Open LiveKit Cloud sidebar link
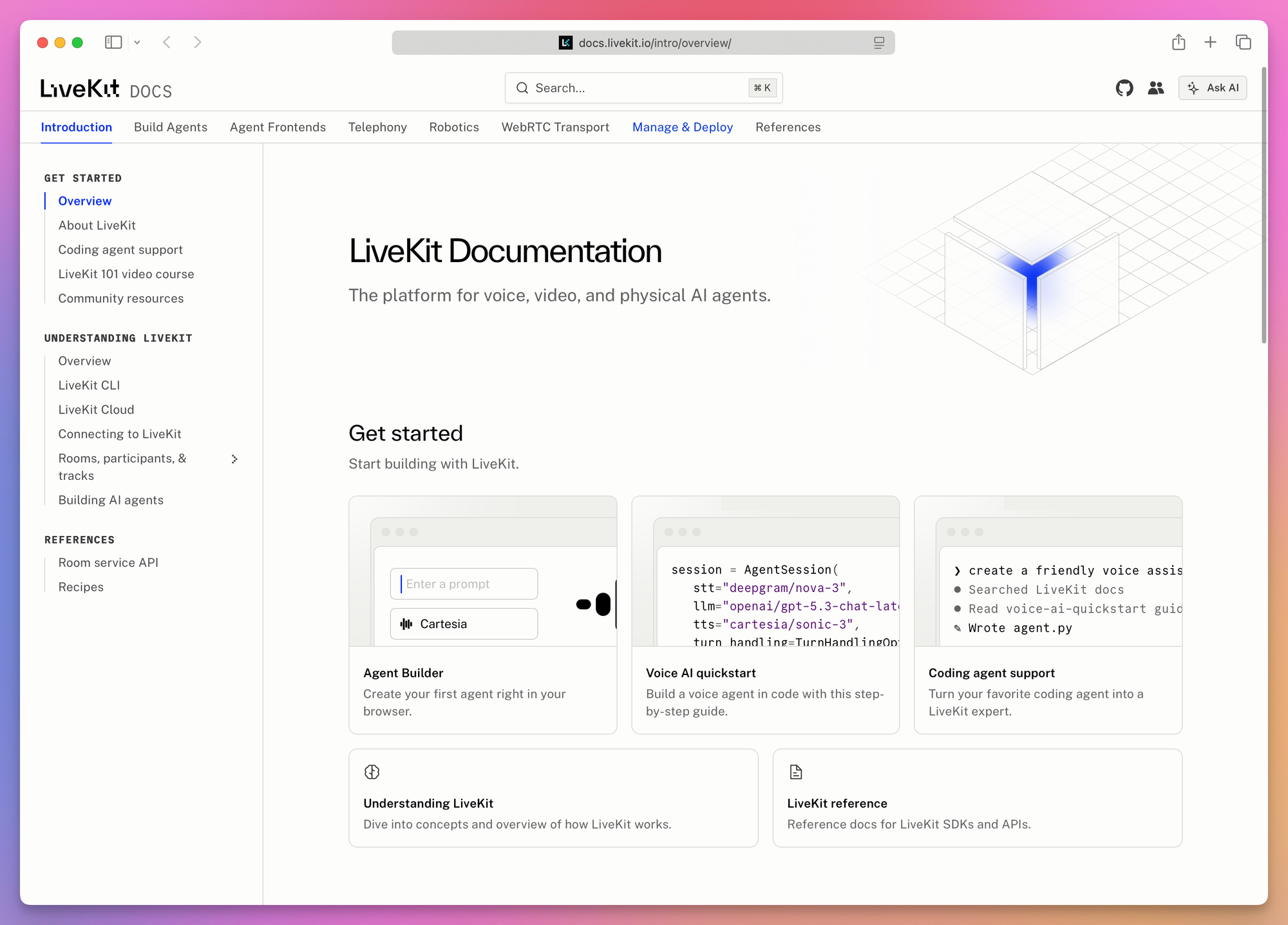This screenshot has height=925, width=1288. (96, 410)
